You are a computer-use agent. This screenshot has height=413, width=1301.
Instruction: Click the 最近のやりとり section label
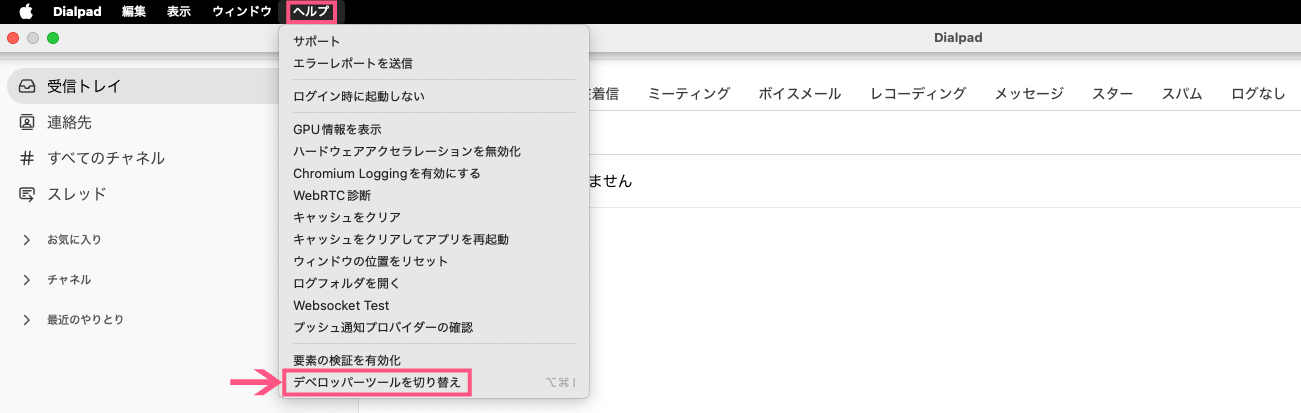(x=85, y=320)
